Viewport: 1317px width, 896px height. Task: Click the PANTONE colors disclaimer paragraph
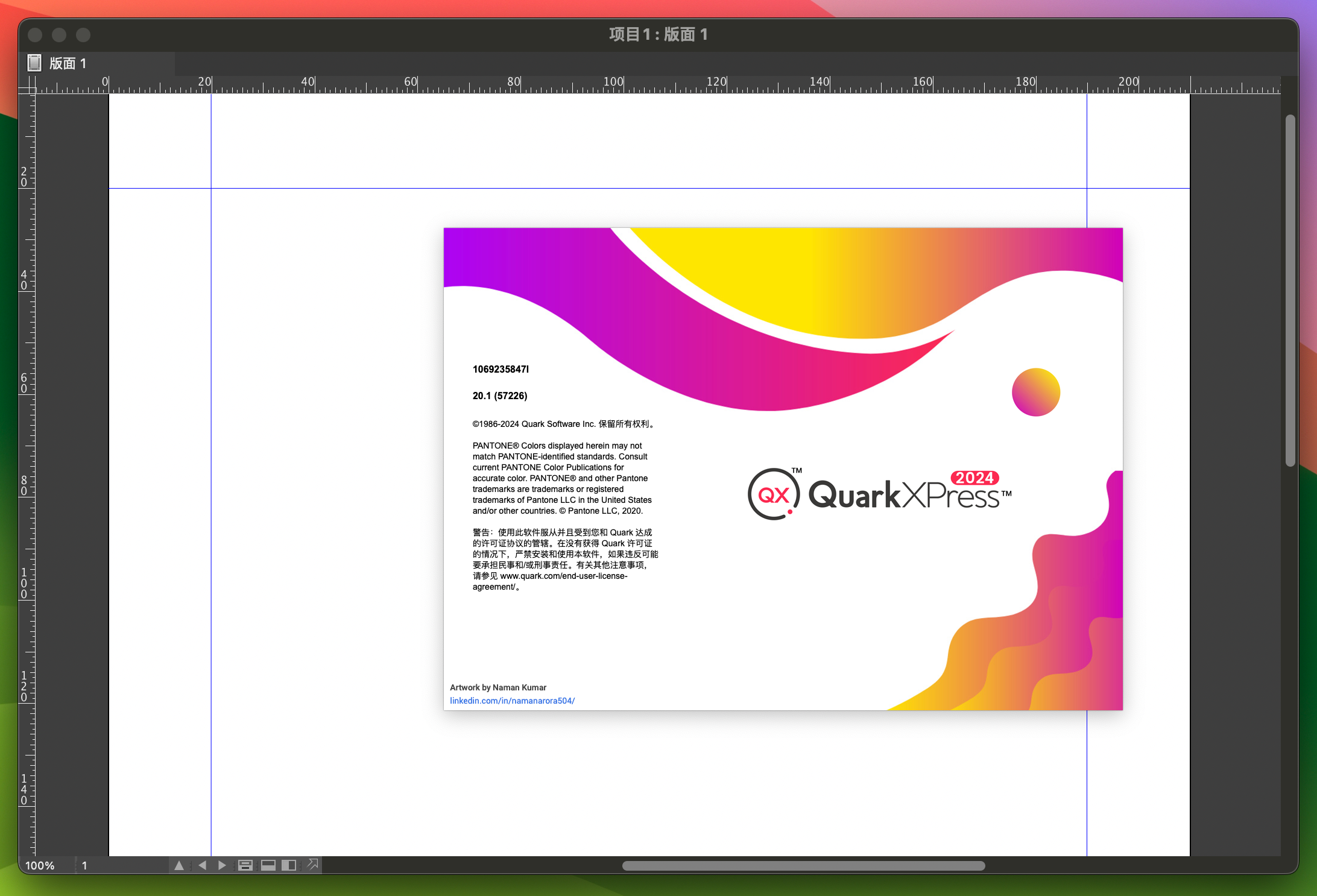(562, 478)
